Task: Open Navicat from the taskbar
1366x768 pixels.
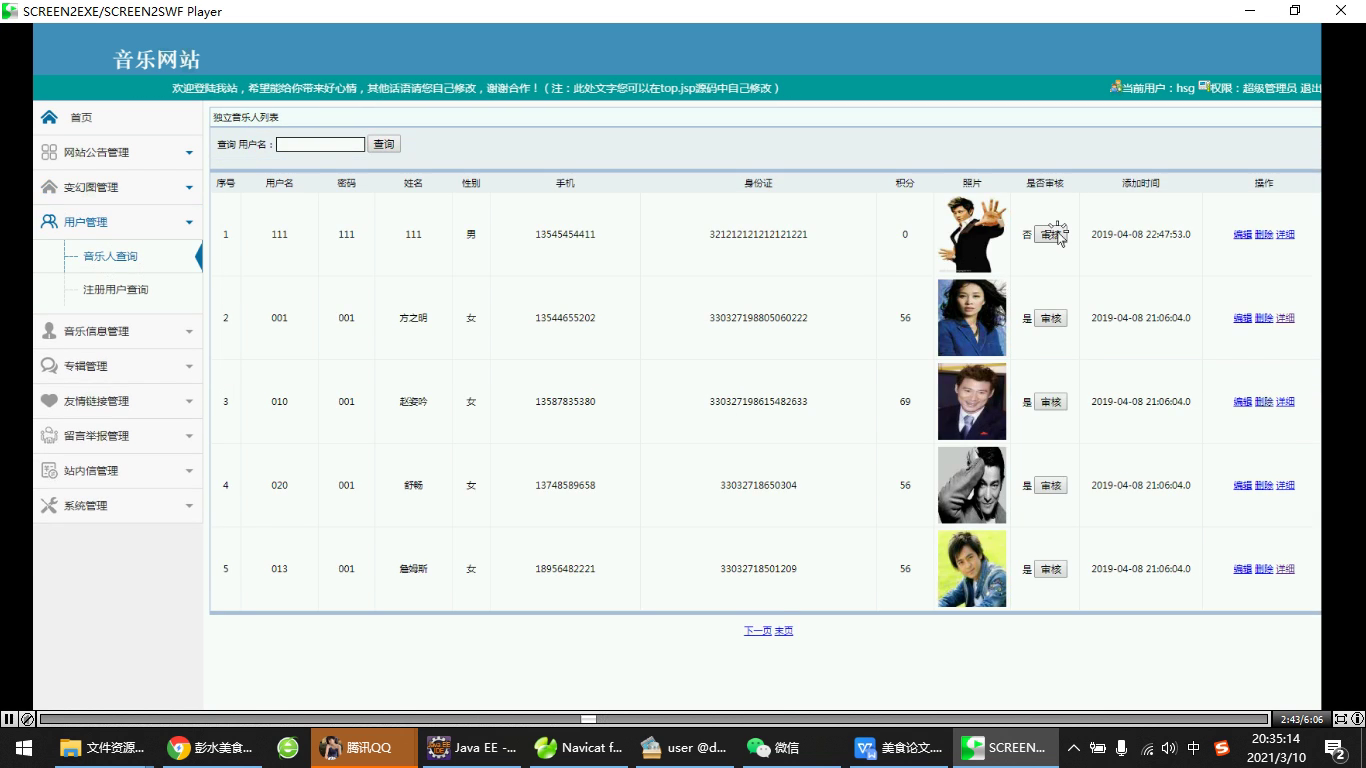Action: point(578,748)
